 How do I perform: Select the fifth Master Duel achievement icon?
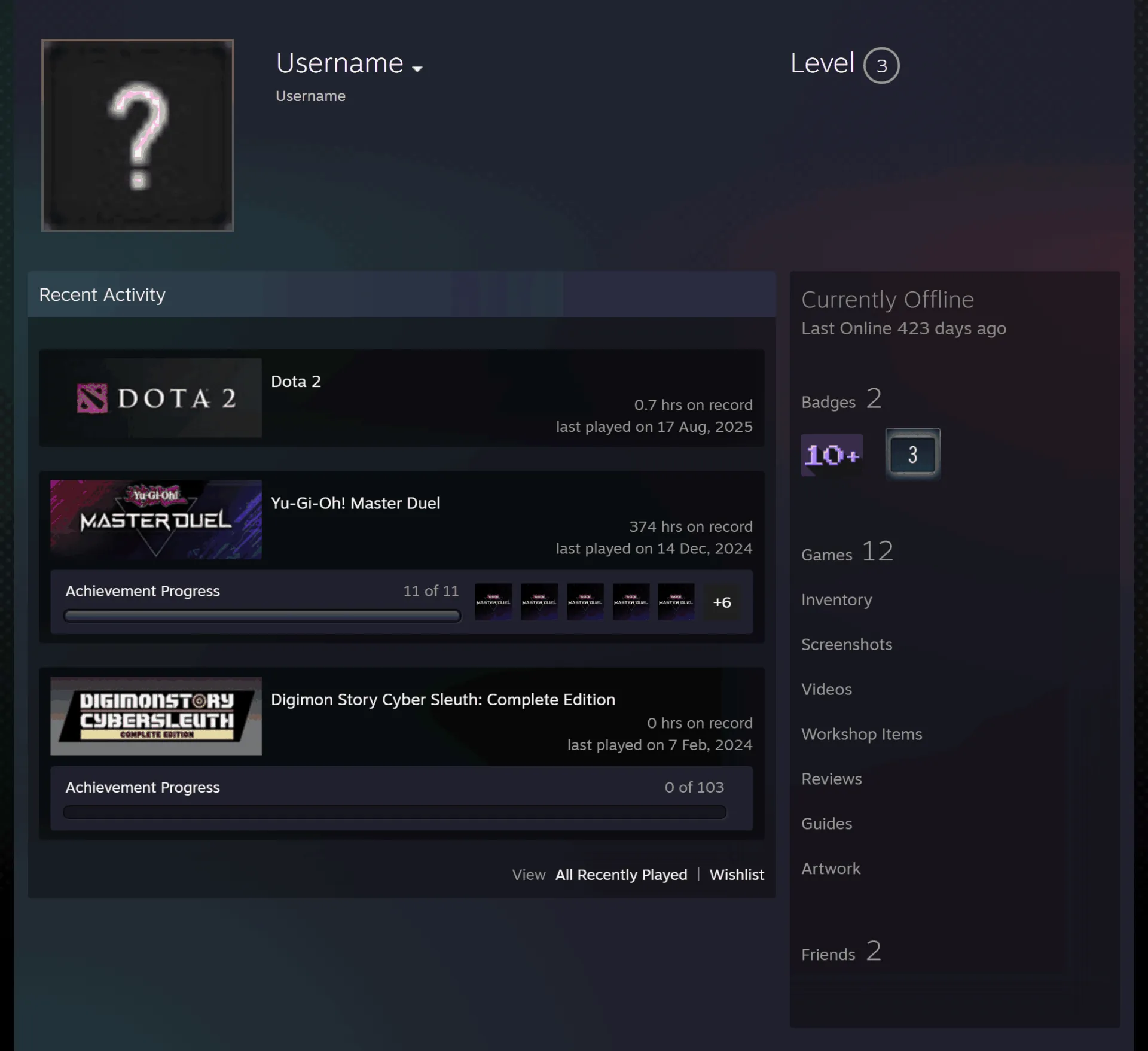[676, 602]
